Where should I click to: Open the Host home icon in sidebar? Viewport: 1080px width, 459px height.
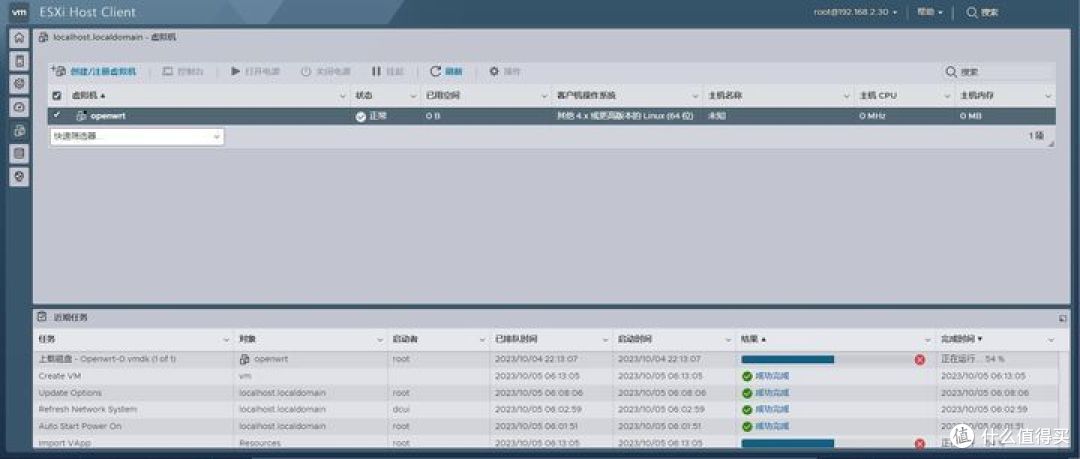19,38
